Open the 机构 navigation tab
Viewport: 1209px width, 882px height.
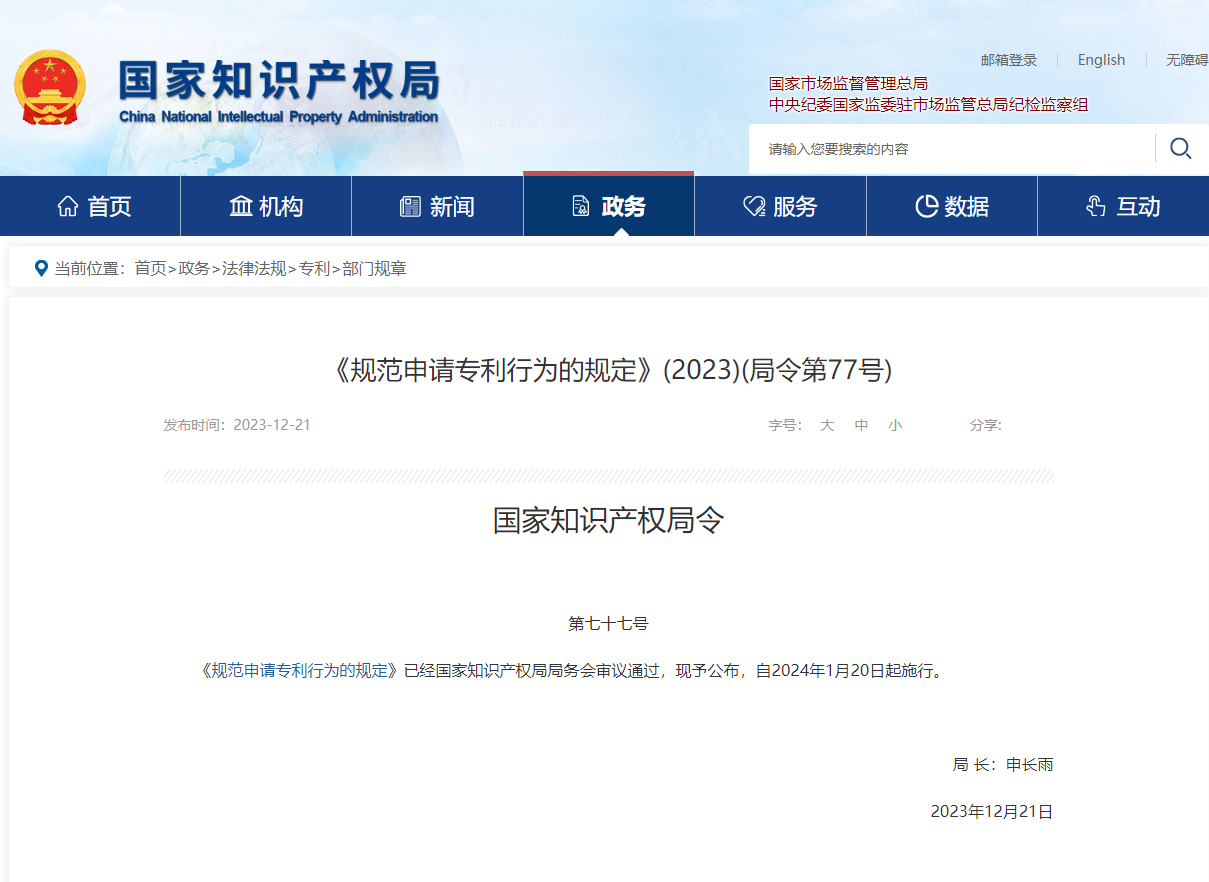(266, 207)
